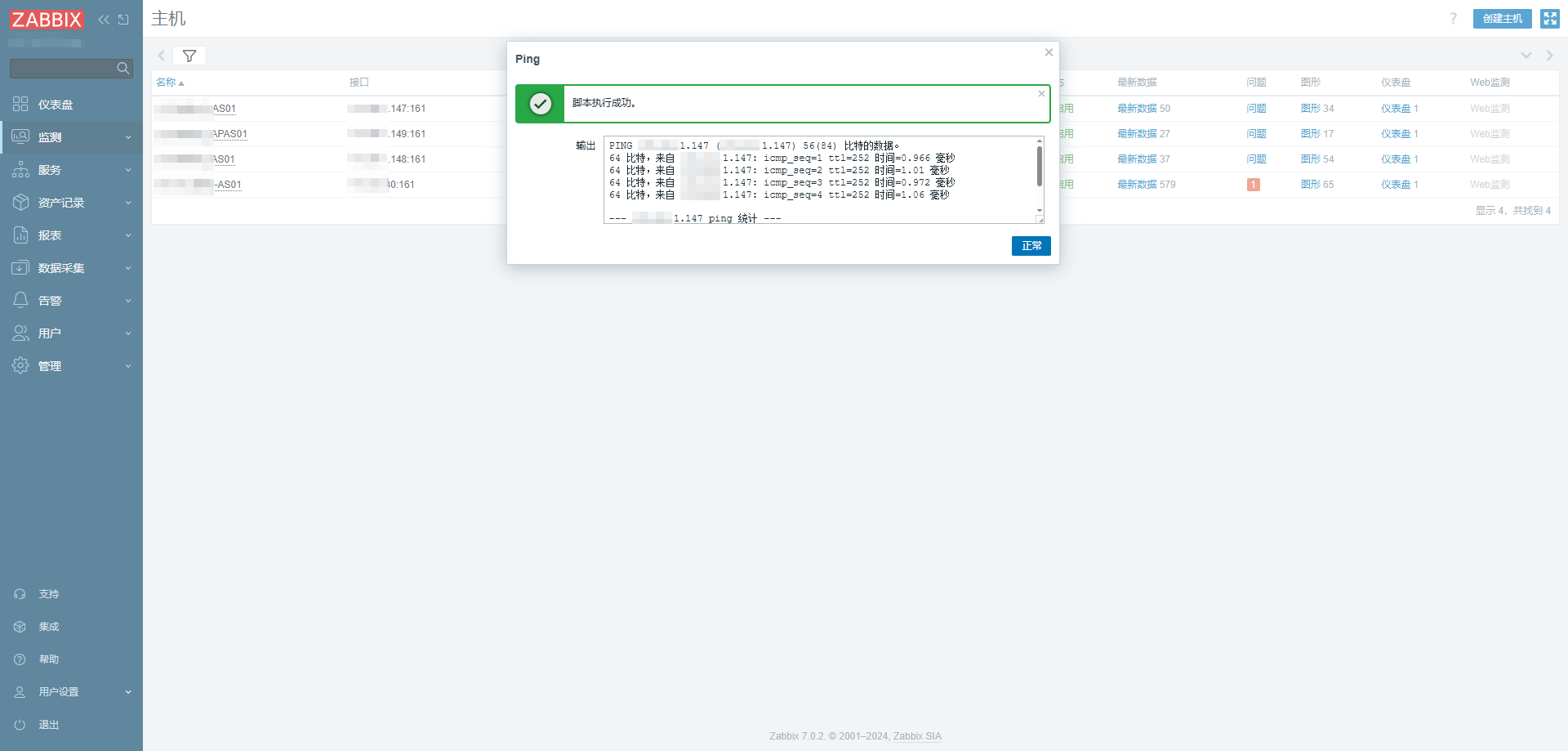Expand the 服务 services menu
Viewport: 1568px width, 751px height.
point(71,170)
